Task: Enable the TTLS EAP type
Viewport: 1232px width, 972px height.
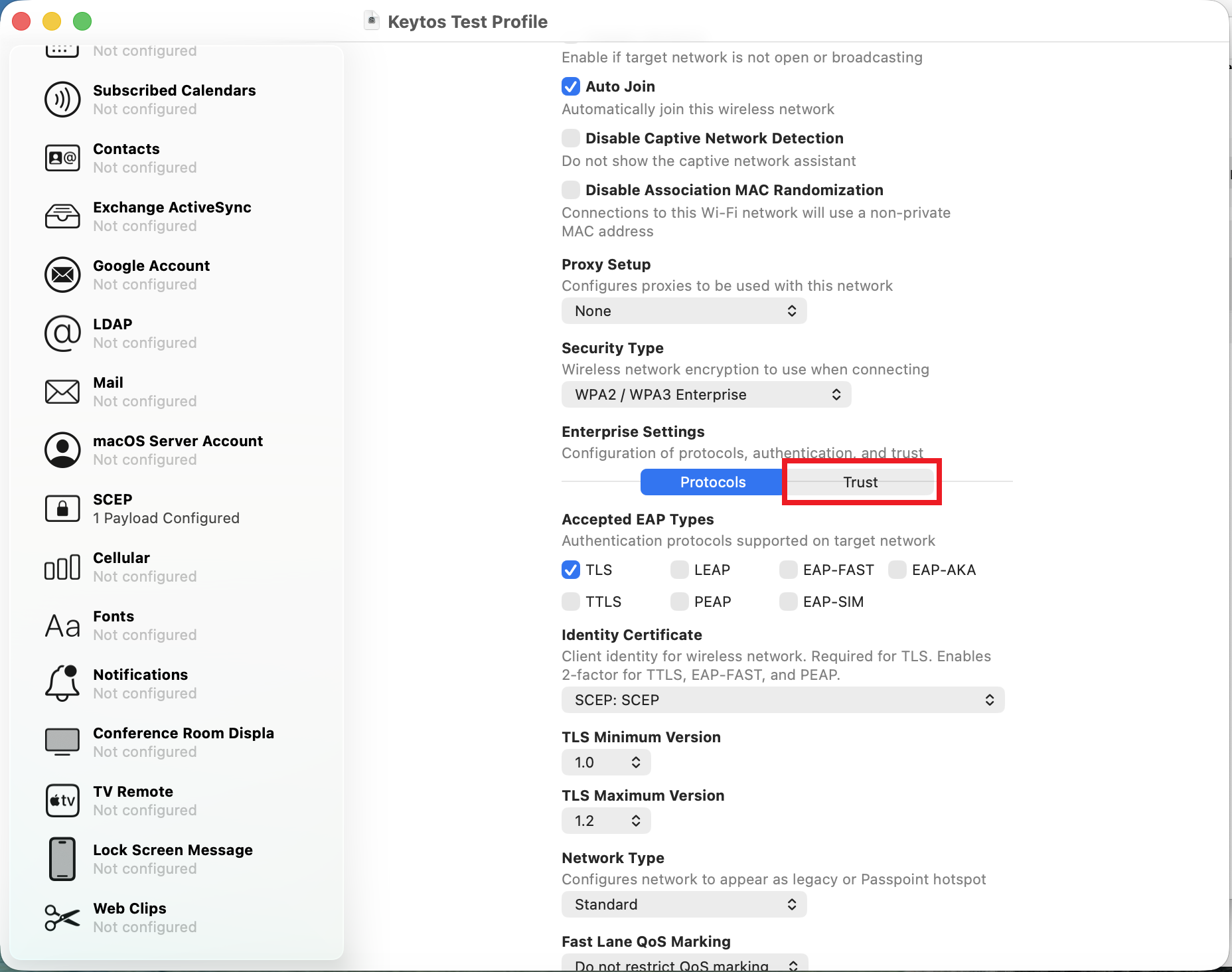Action: (x=571, y=602)
